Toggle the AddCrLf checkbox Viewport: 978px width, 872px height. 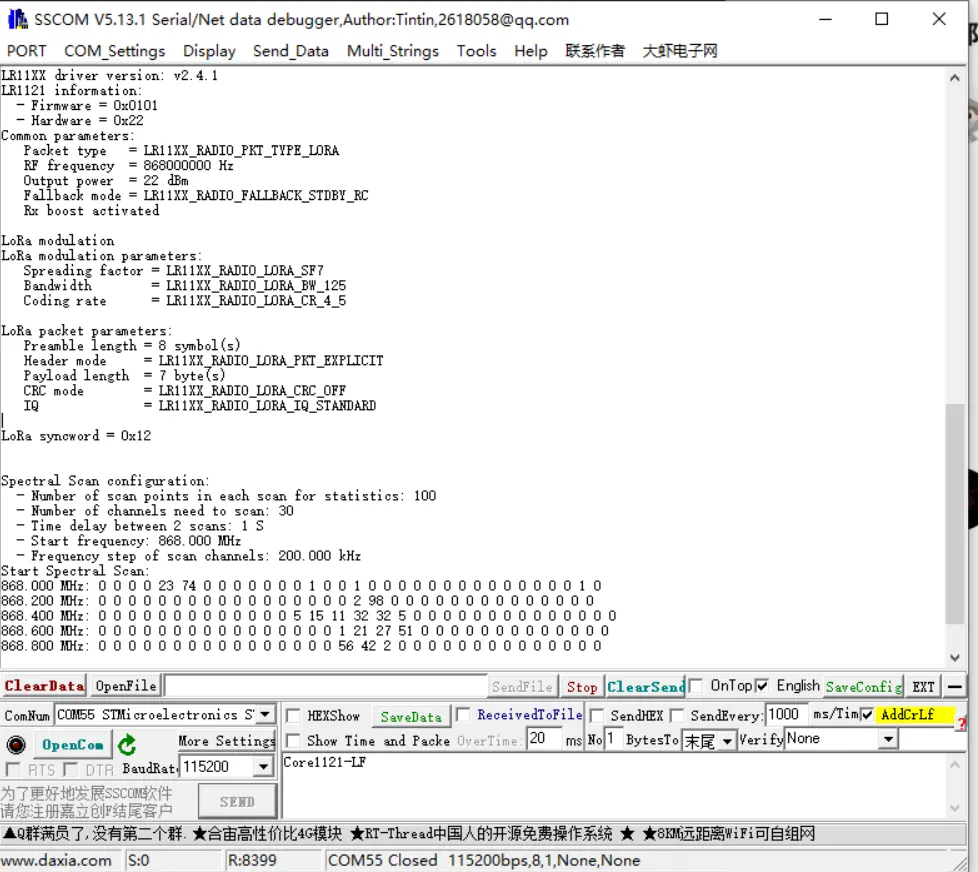click(867, 715)
